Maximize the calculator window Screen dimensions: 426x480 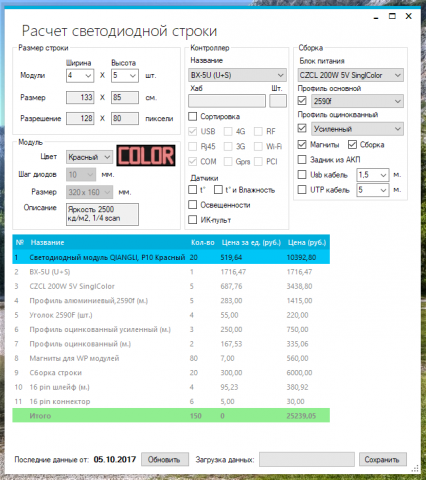pos(392,16)
